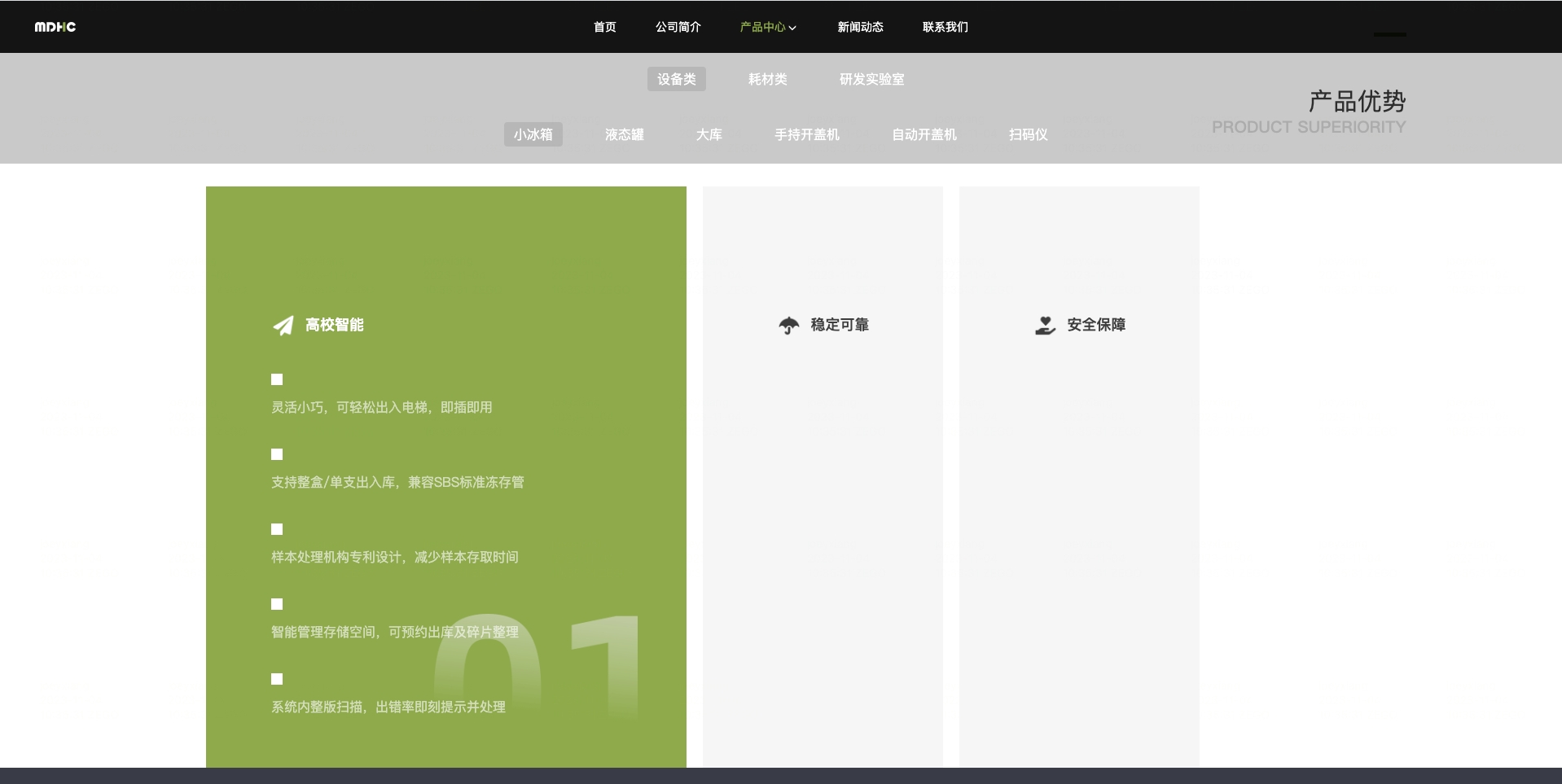Open the 安全保障 advantage card

1079,476
